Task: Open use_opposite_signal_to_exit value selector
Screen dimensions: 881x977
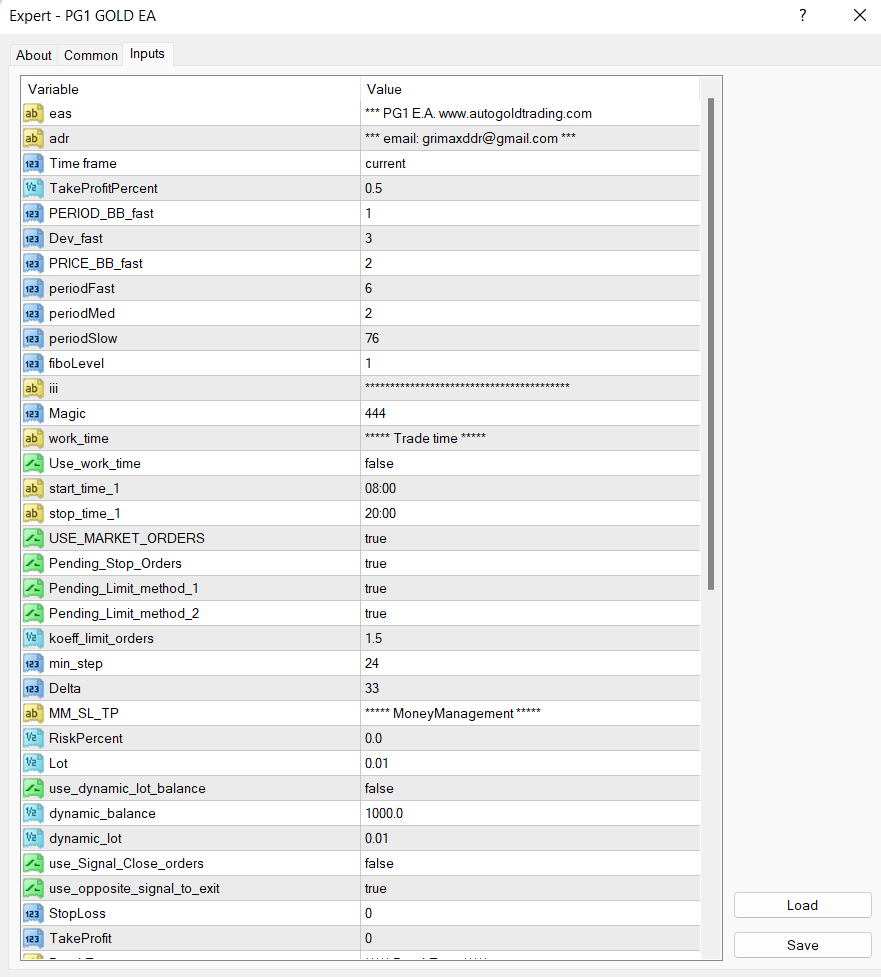Action: click(530, 888)
